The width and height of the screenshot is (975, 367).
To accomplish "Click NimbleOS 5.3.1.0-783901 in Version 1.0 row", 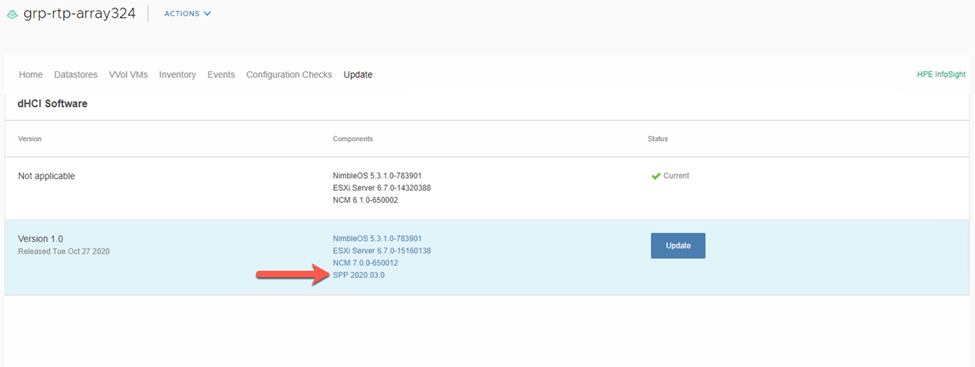I will click(377, 238).
